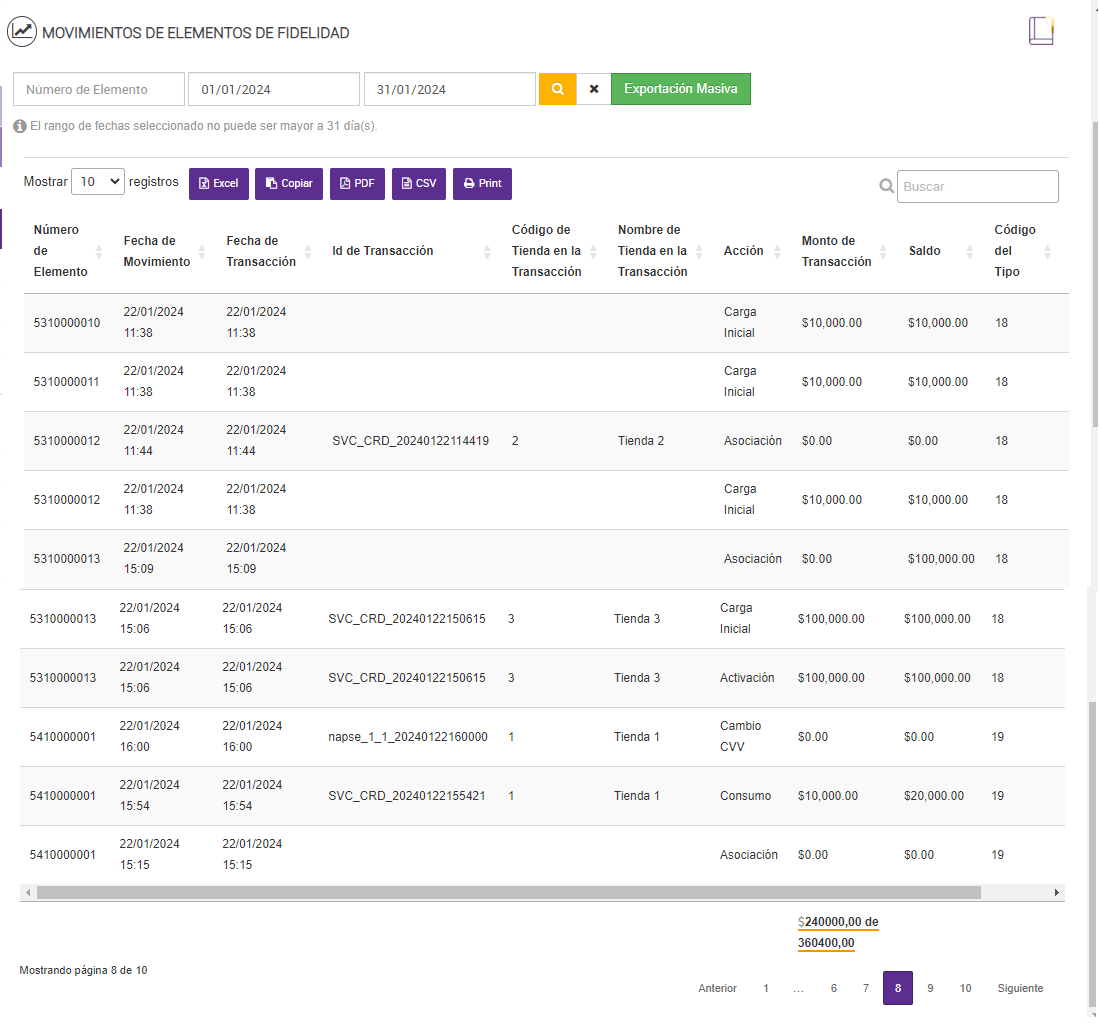
Task: Sort table by Acción column
Action: click(751, 251)
